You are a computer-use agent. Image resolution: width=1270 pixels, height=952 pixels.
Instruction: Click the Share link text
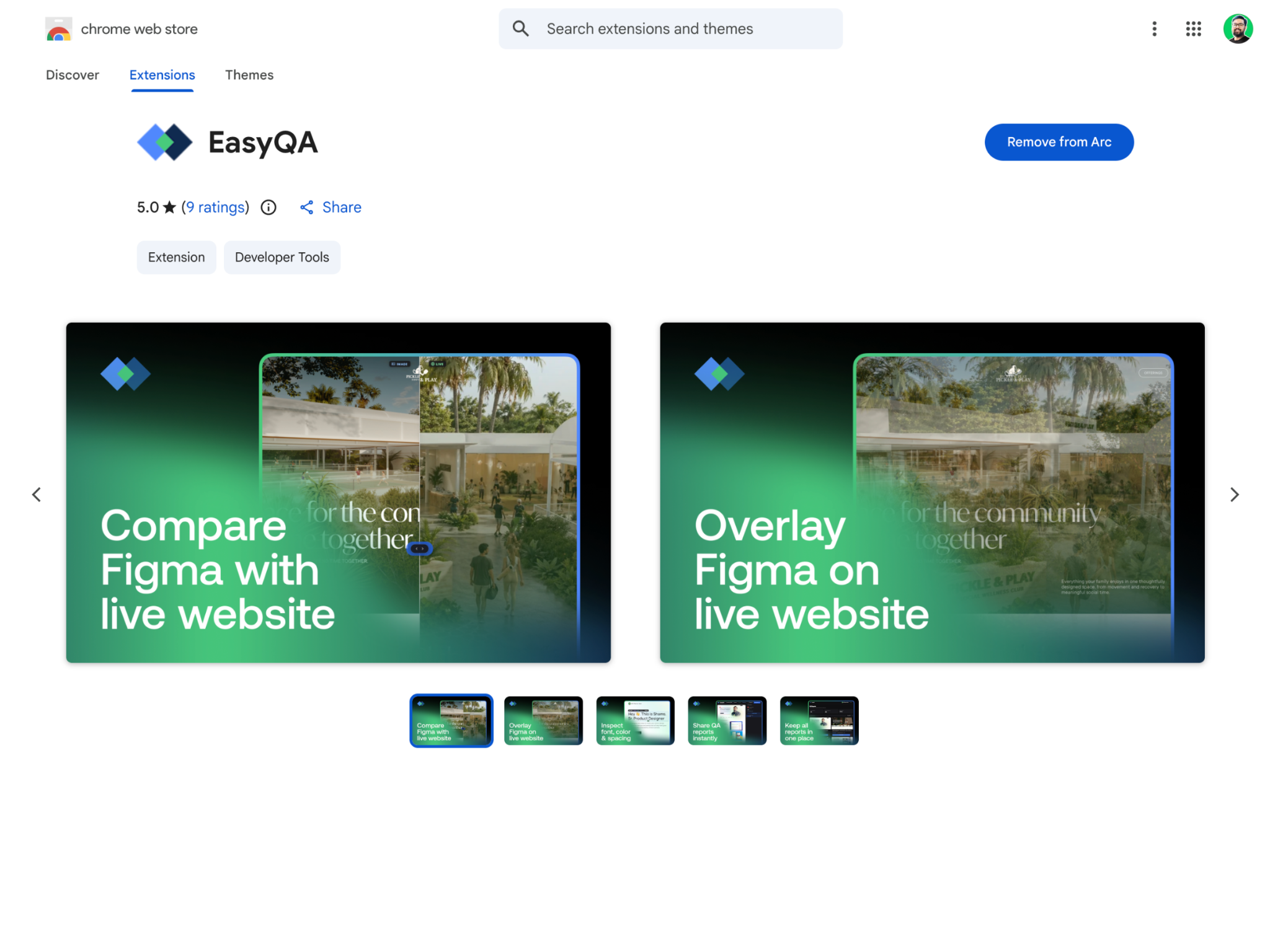pos(342,207)
